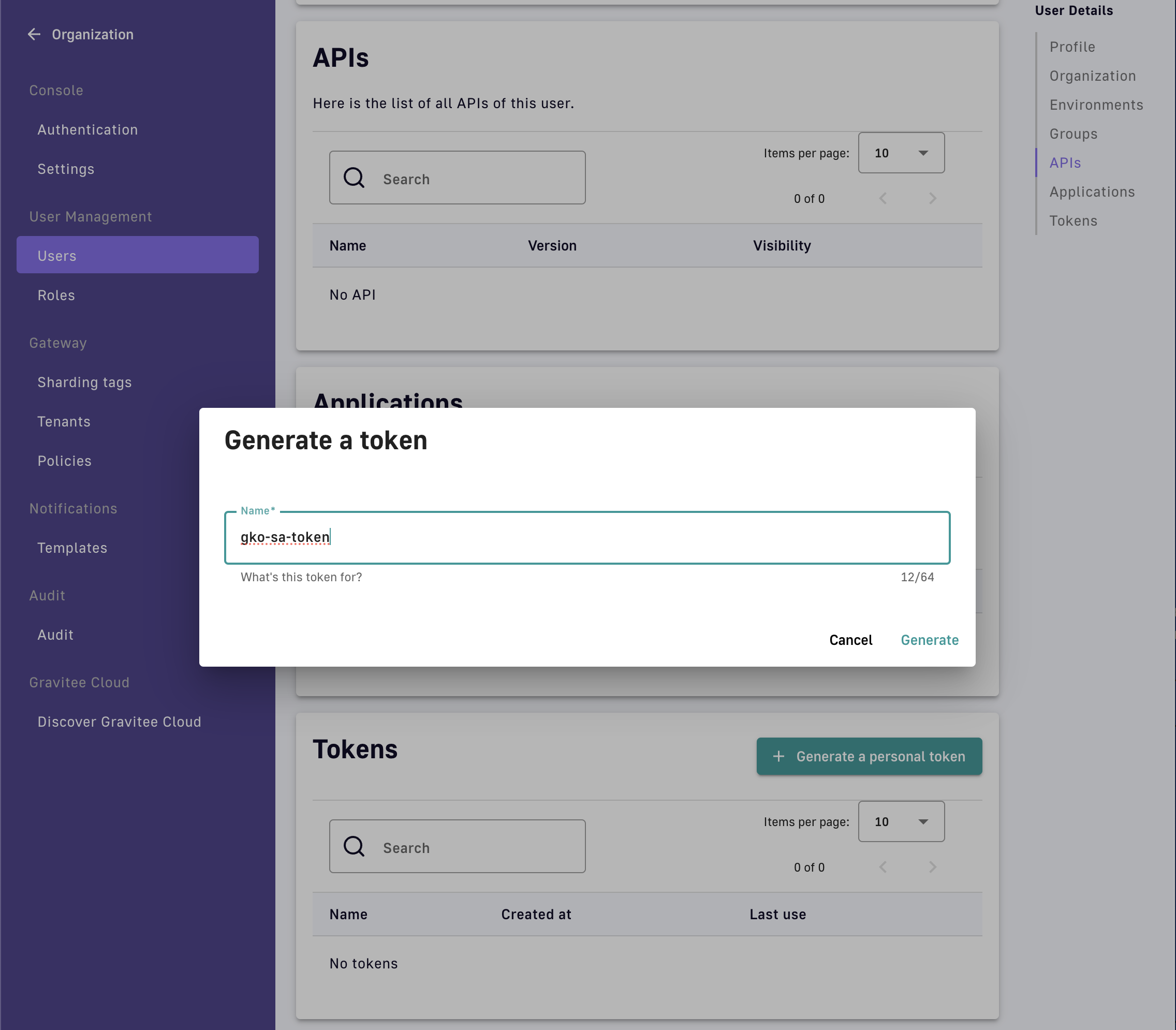Image resolution: width=1176 pixels, height=1030 pixels.
Task: Focus the token Name input field
Action: pyautogui.click(x=586, y=537)
